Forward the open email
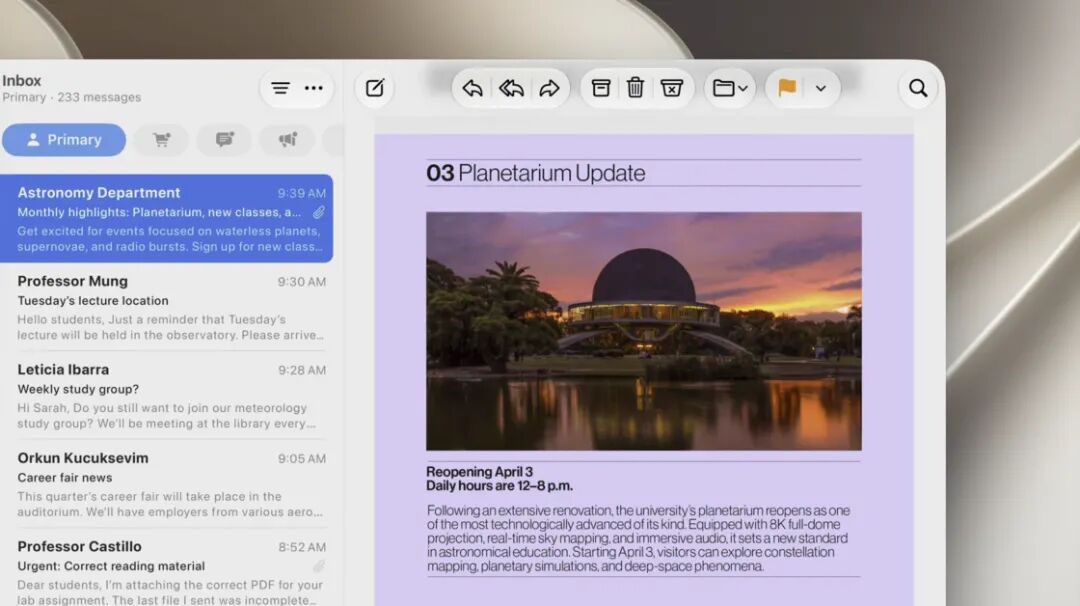The height and width of the screenshot is (606, 1080). tap(549, 88)
